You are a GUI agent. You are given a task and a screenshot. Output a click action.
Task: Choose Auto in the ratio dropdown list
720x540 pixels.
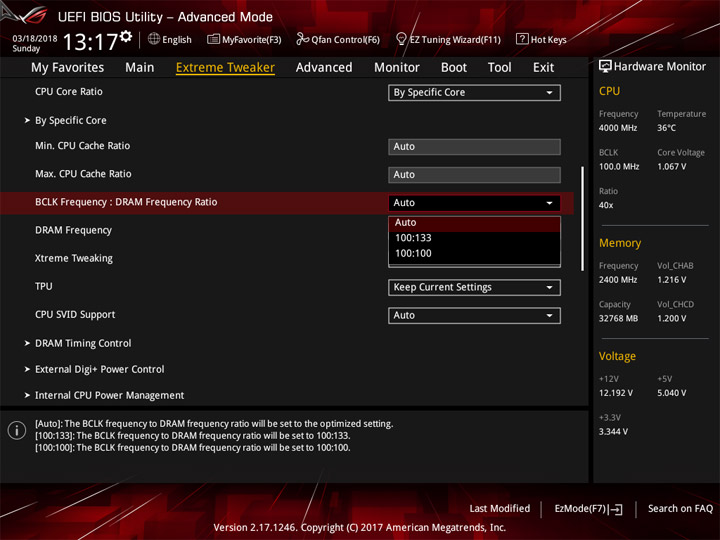(474, 223)
